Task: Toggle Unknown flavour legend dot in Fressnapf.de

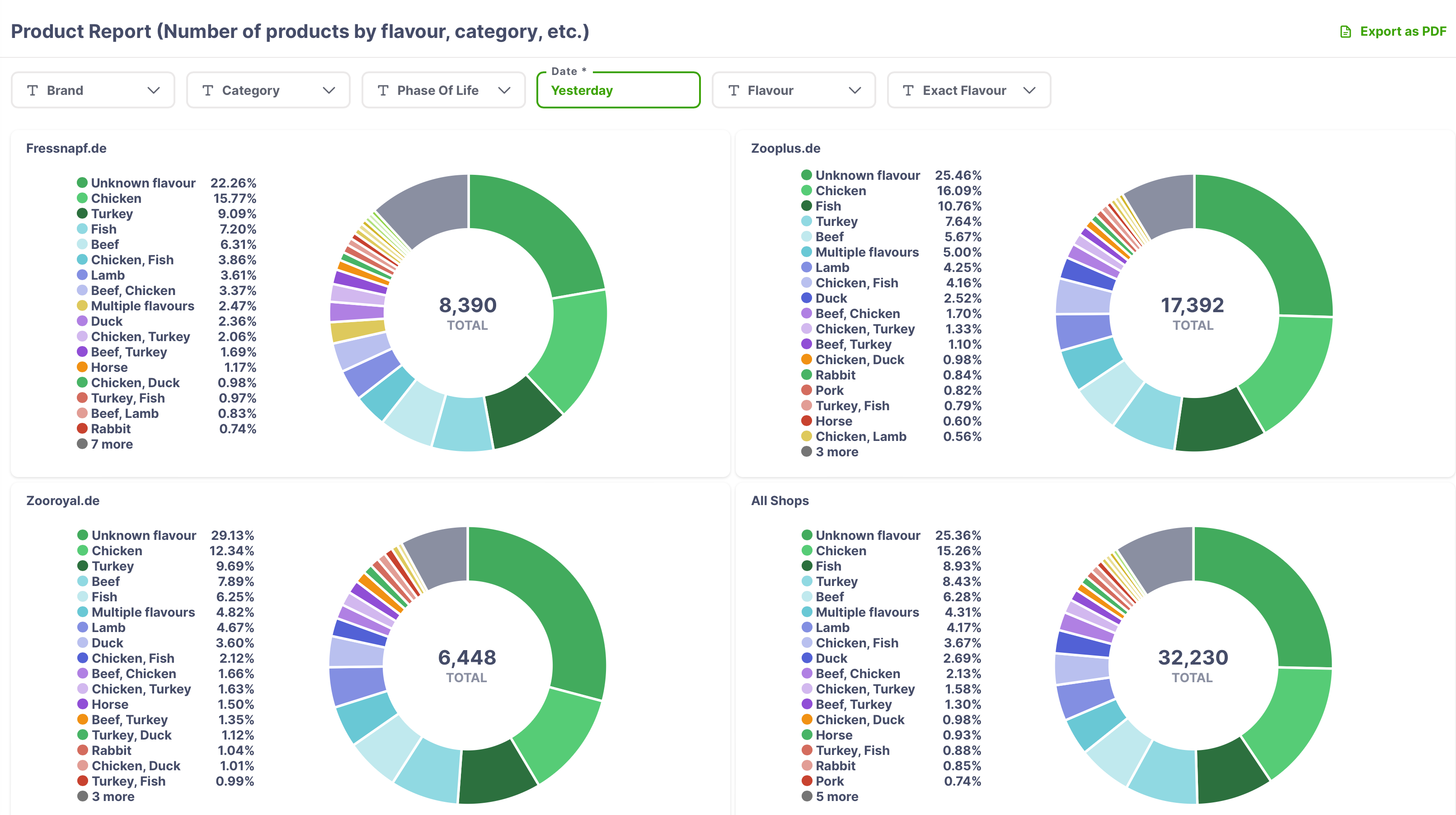Action: 82,183
